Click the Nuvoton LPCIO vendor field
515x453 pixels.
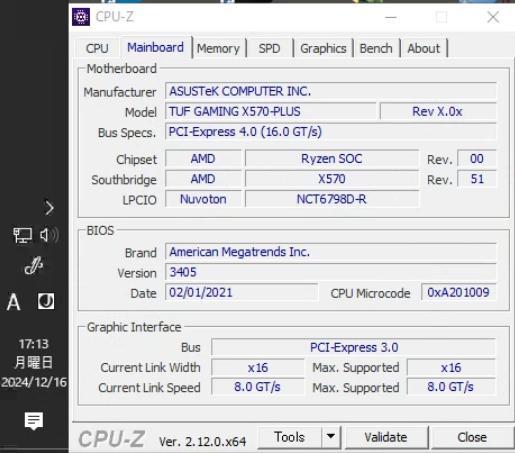[203, 199]
